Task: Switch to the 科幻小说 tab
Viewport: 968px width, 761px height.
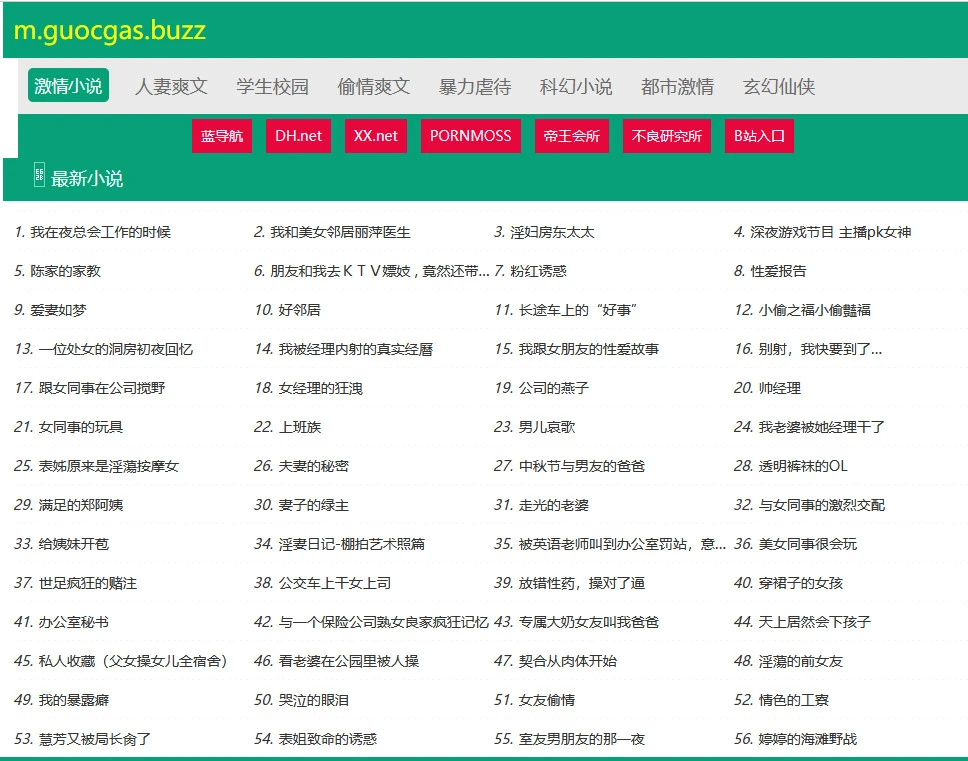Action: (x=576, y=87)
